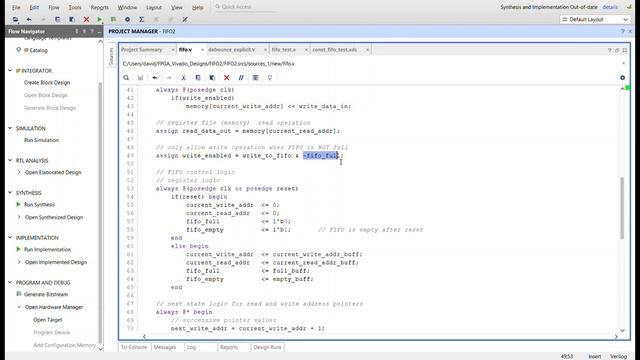Collapse the IP INTEGRATOR section
This screenshot has width=640, height=360.
pos(10,71)
